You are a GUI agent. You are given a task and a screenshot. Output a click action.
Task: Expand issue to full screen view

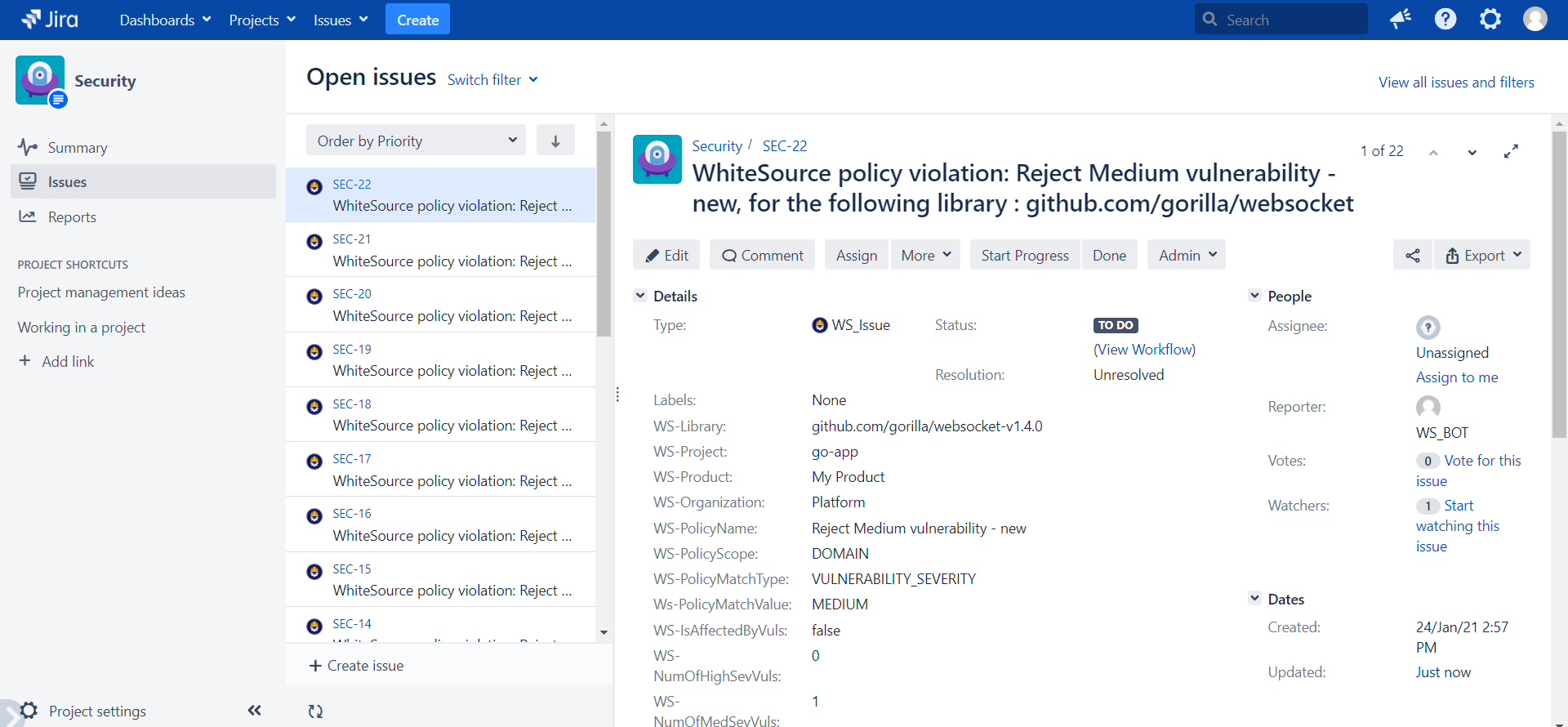tap(1511, 151)
